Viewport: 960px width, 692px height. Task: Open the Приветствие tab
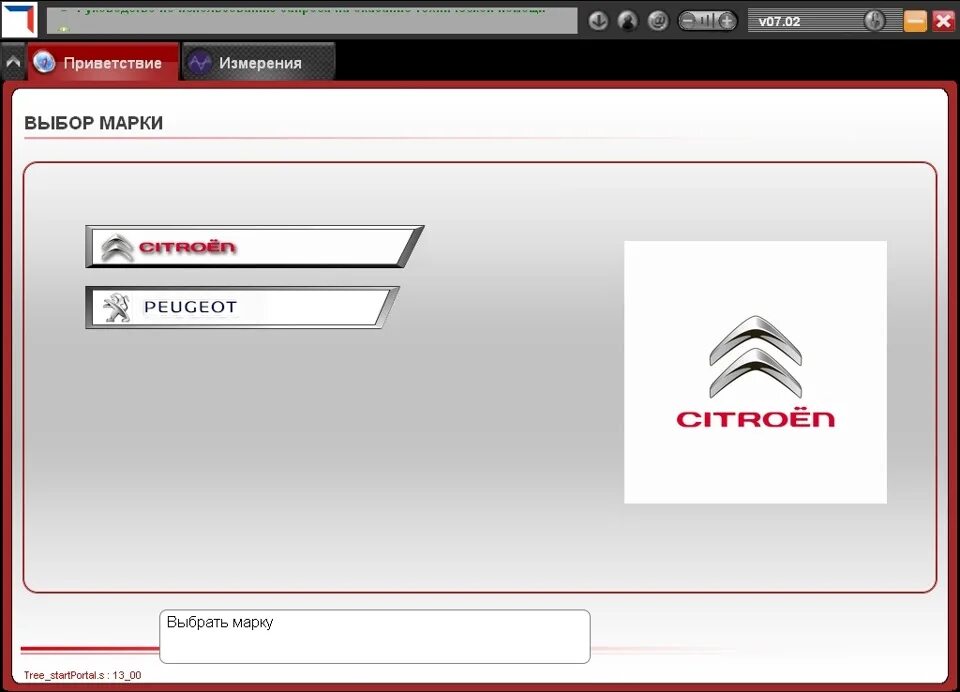pyautogui.click(x=103, y=62)
